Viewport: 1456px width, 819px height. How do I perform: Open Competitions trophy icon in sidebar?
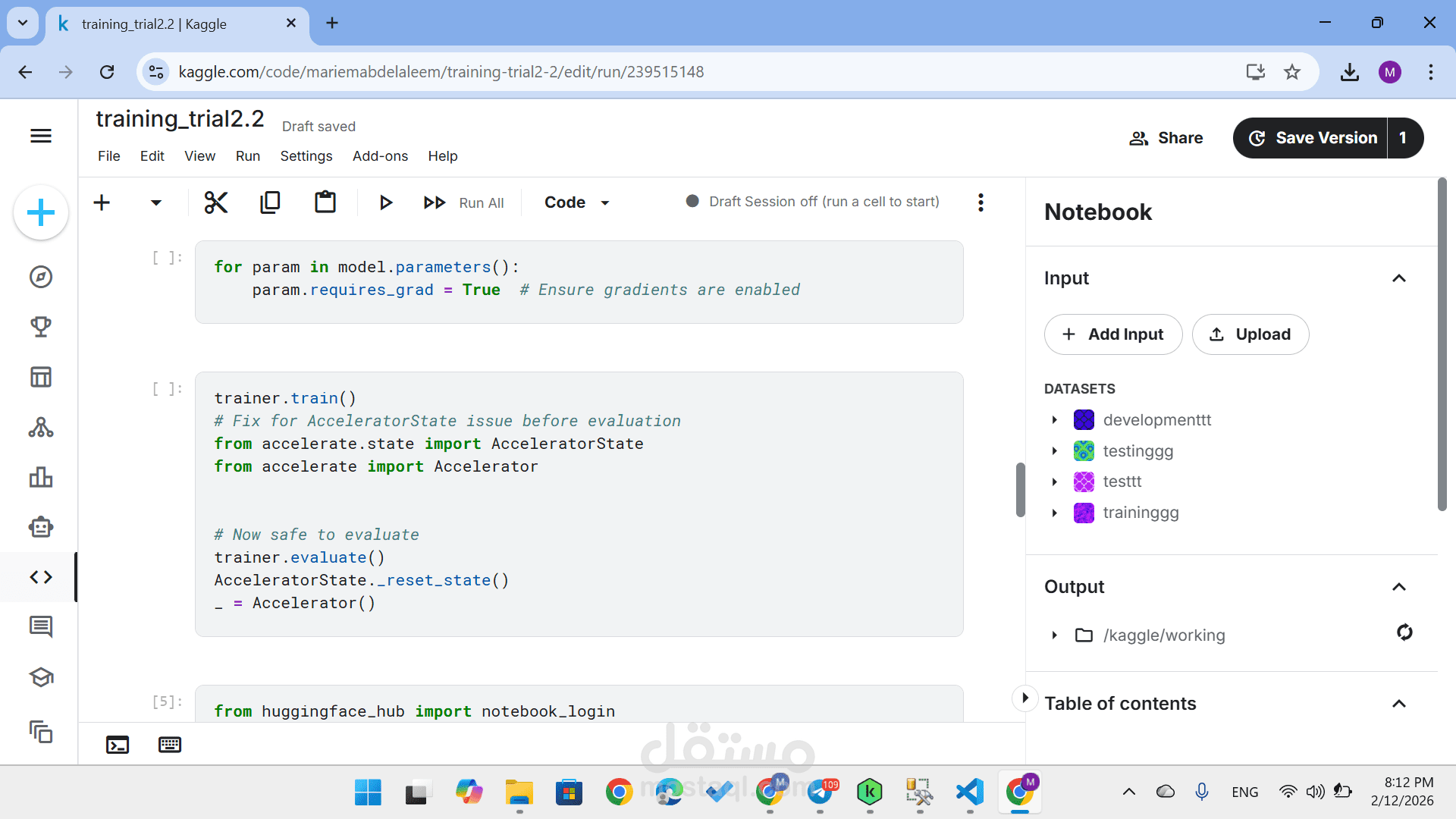coord(41,327)
